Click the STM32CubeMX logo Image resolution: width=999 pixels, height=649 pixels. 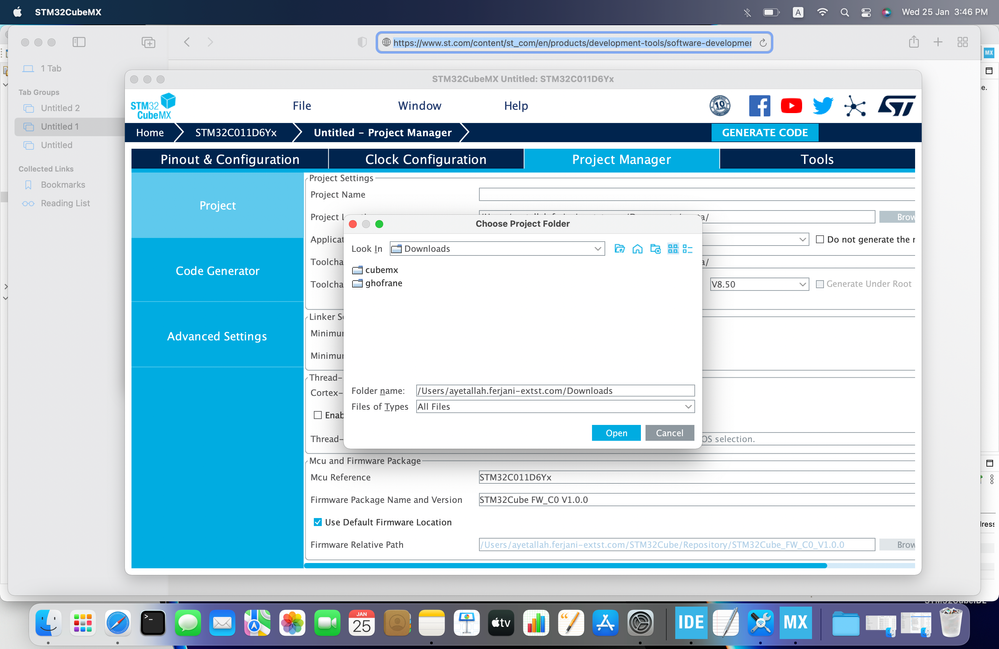coord(153,106)
